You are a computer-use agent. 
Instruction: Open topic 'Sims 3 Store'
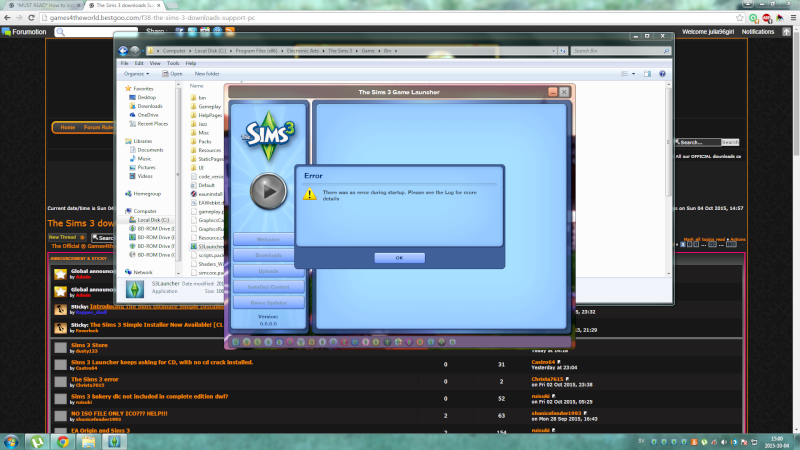click(x=89, y=345)
